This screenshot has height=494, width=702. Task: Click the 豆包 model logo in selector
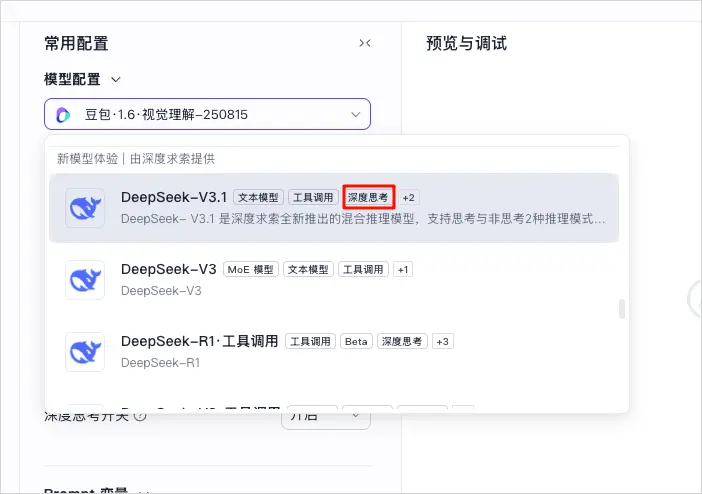63,115
